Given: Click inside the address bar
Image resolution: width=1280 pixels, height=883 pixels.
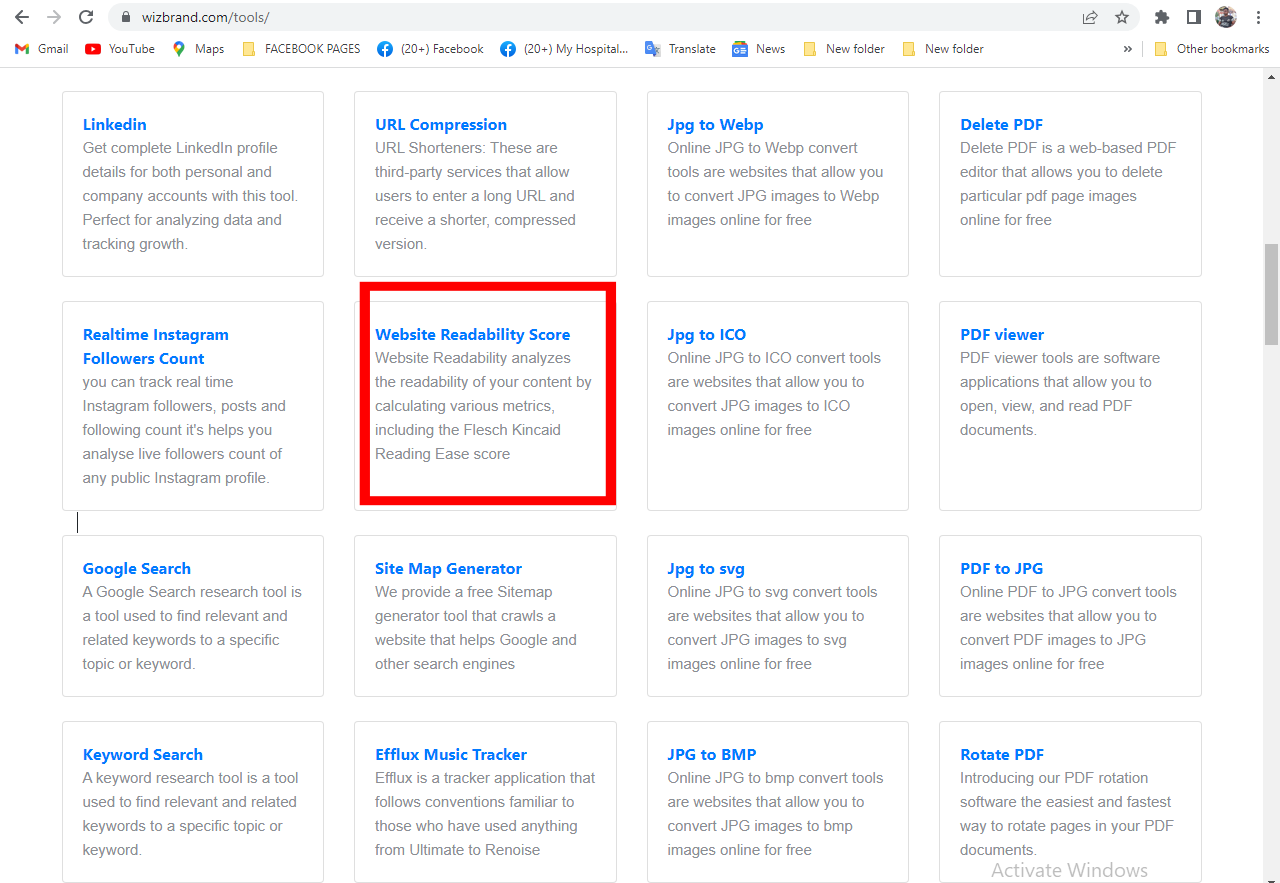Looking at the screenshot, I should point(400,17).
